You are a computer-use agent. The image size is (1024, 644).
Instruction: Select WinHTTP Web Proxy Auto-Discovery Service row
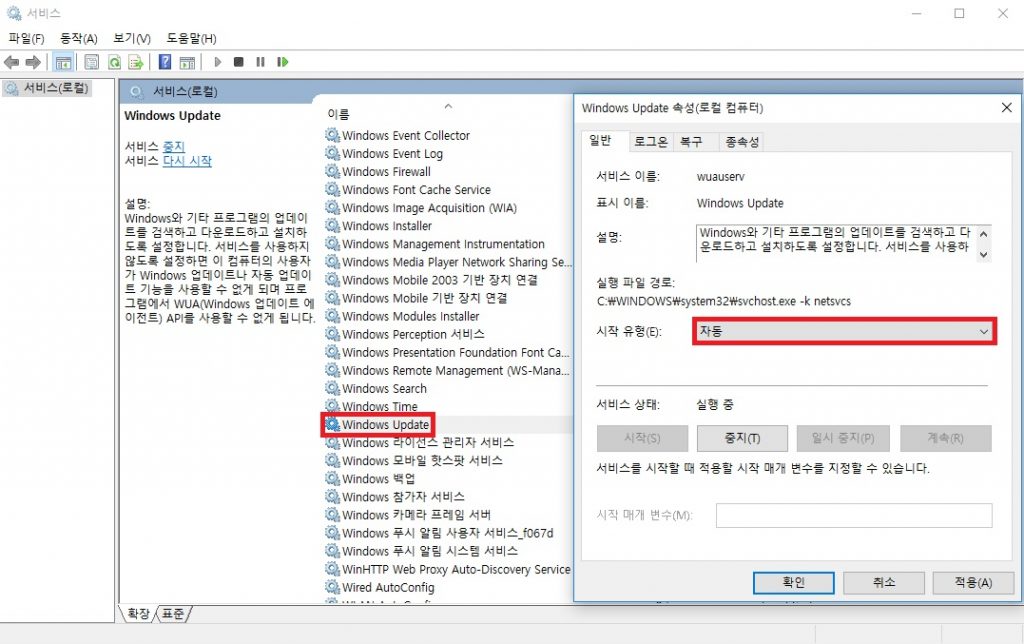(447, 570)
